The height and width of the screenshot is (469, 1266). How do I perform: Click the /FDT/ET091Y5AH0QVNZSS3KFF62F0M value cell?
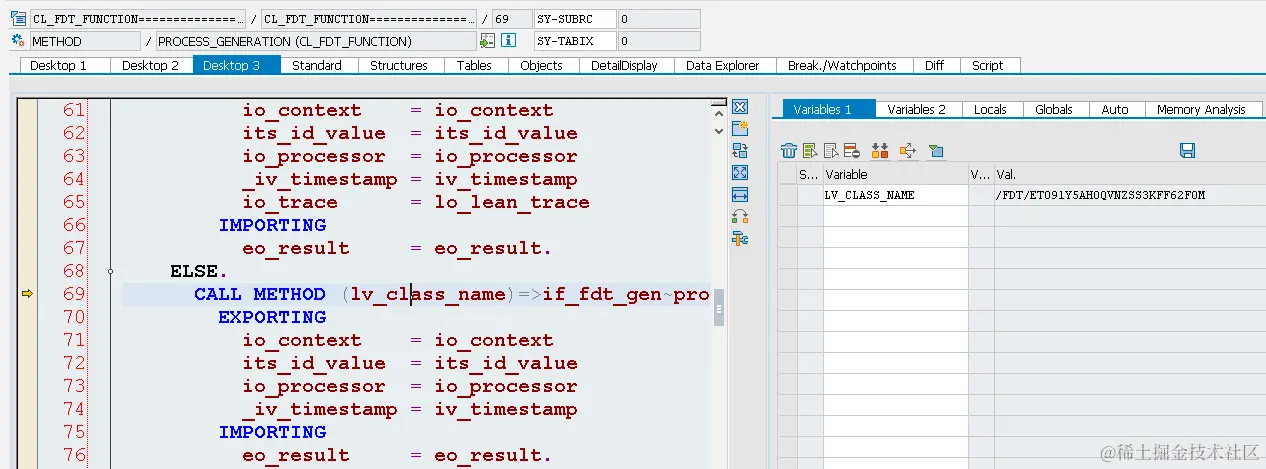pyautogui.click(x=1130, y=195)
